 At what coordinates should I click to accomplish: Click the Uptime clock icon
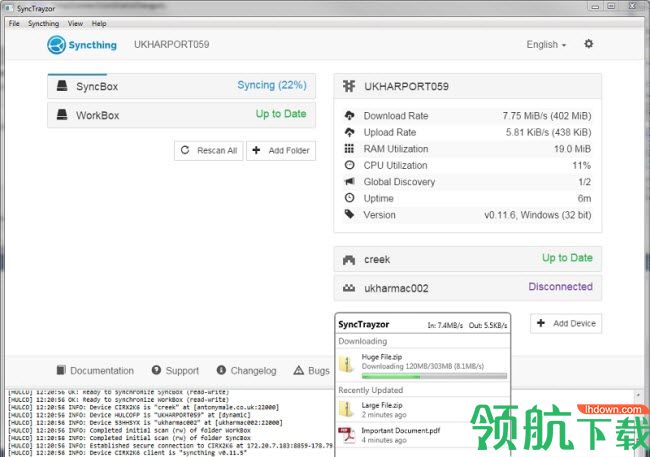click(349, 198)
